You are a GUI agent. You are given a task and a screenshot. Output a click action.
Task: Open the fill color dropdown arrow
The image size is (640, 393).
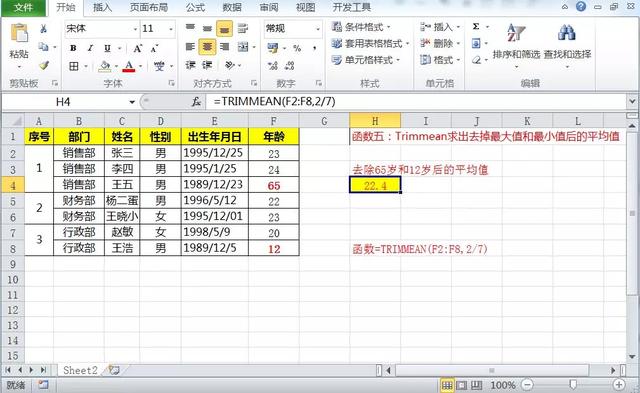pos(116,66)
